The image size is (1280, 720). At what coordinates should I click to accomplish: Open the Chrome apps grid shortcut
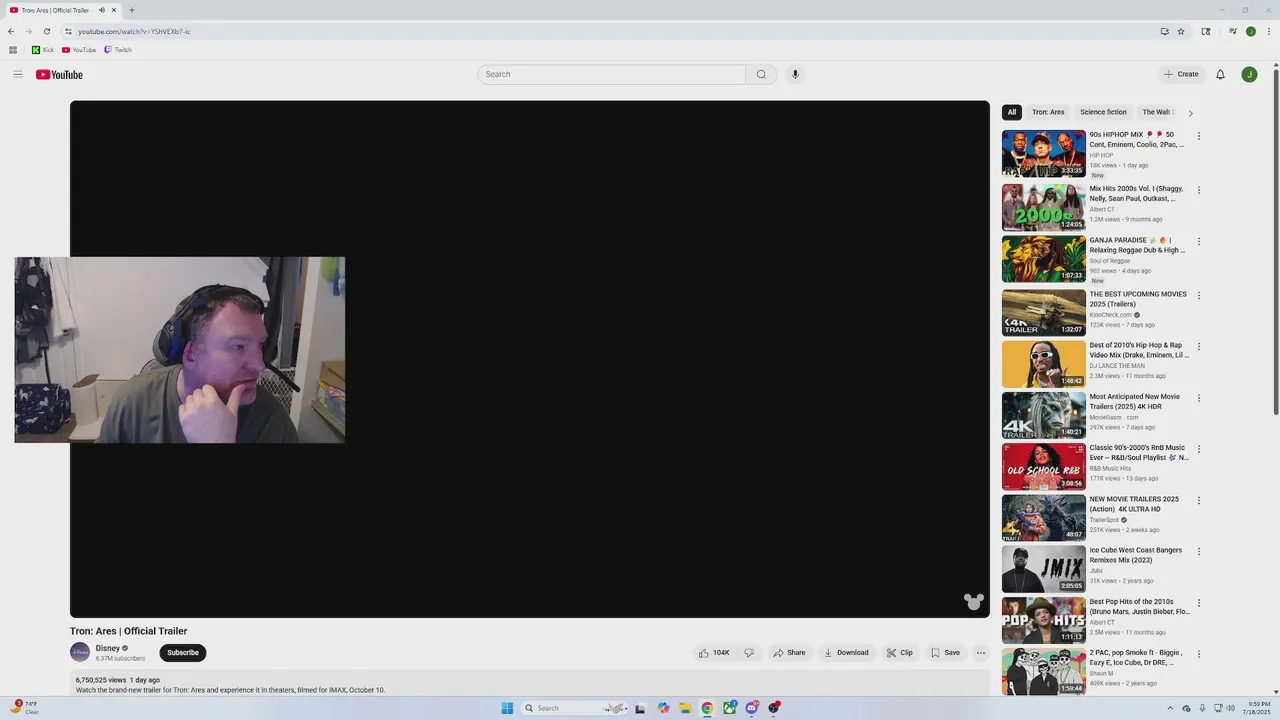pos(13,50)
